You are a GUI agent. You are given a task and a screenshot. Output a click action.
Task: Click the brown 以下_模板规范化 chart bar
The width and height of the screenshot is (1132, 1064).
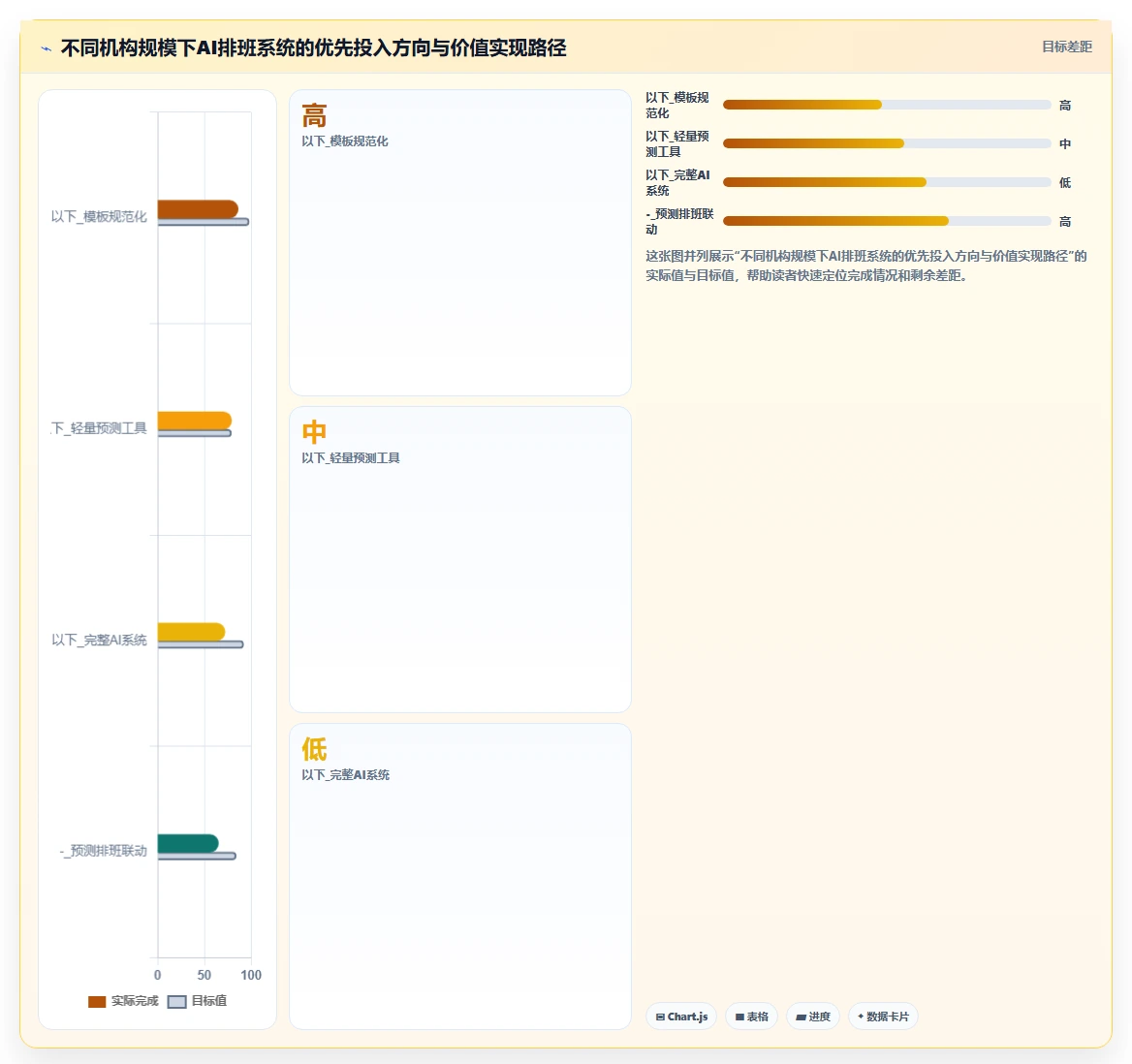(198, 208)
